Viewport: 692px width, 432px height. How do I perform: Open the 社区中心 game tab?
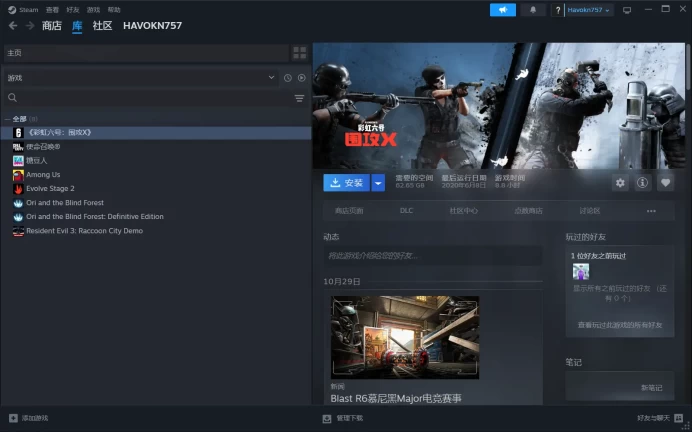(463, 211)
